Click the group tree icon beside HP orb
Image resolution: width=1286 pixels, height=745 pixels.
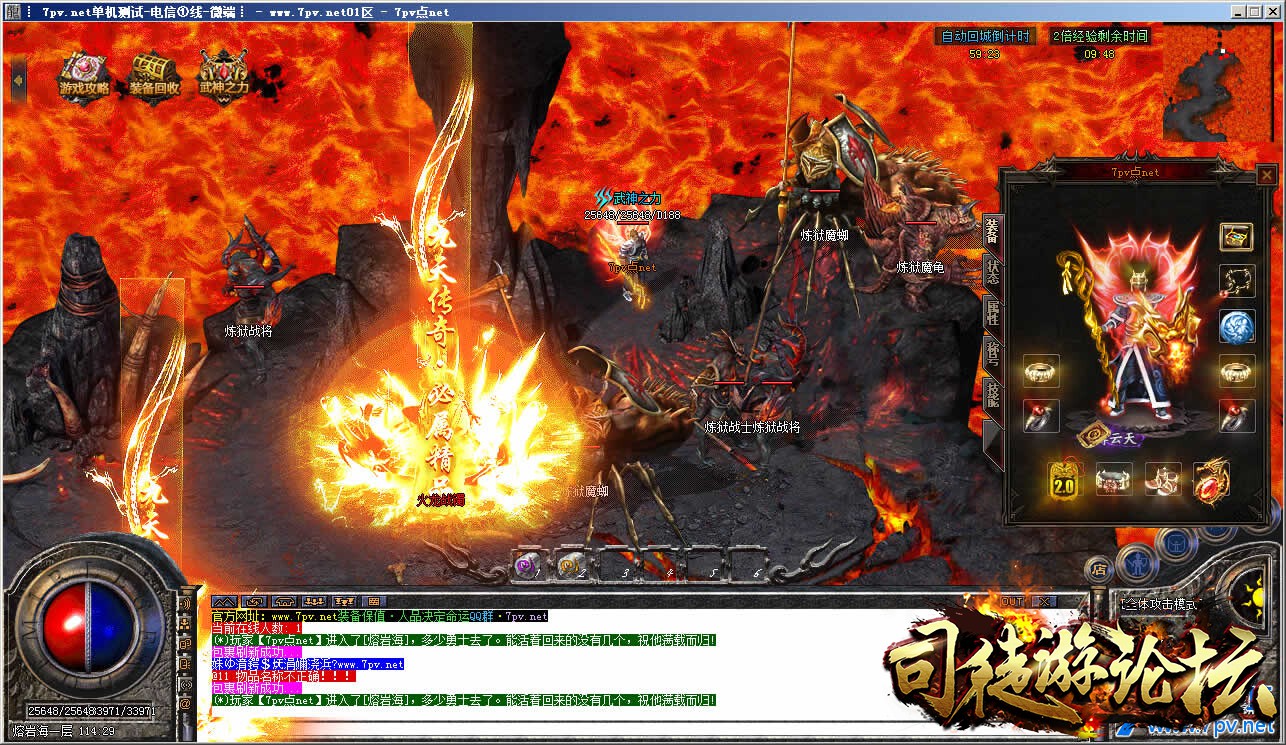pyautogui.click(x=185, y=625)
